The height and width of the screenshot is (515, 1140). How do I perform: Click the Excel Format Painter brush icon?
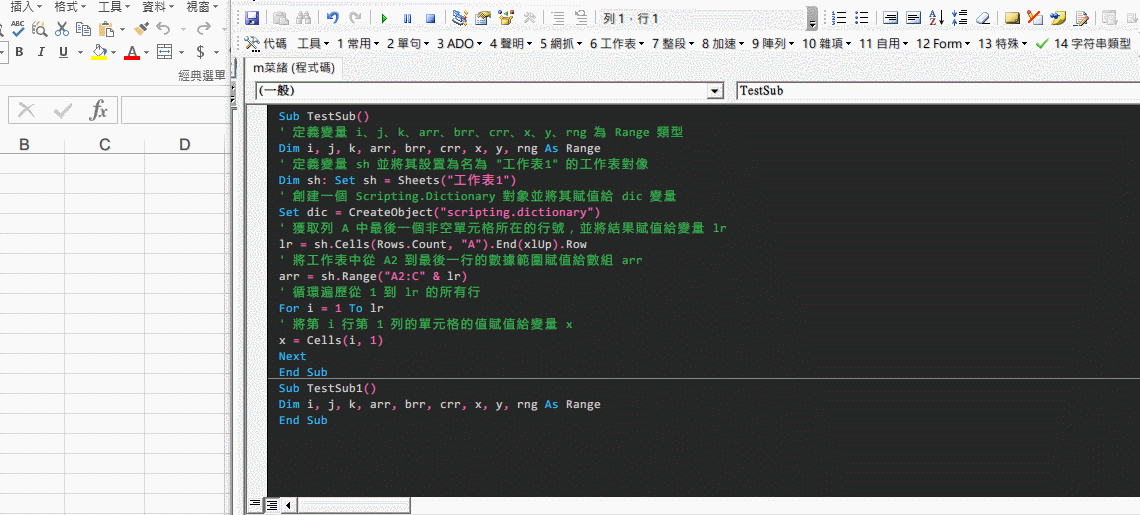[141, 28]
